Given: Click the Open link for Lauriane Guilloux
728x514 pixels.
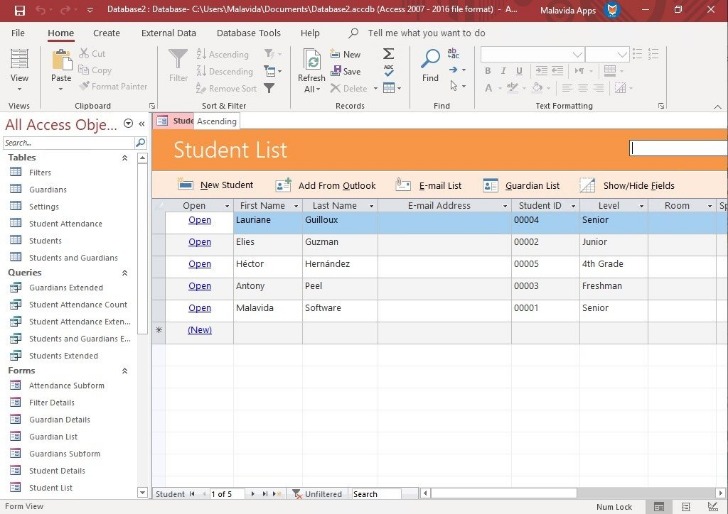Looking at the screenshot, I should pos(200,220).
